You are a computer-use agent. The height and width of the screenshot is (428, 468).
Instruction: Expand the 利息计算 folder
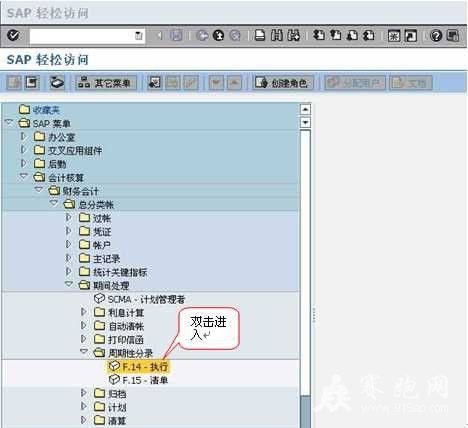point(84,312)
